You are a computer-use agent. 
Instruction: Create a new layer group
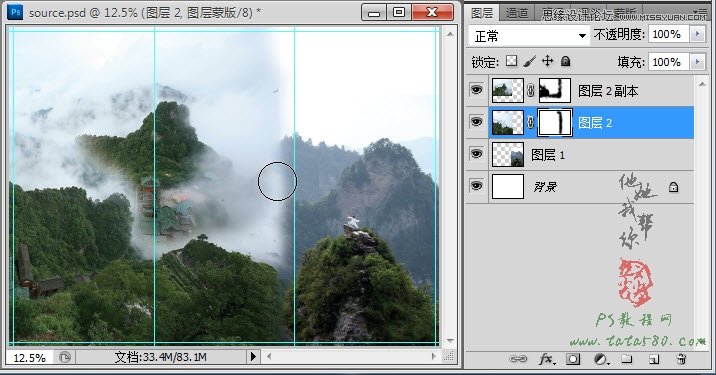[x=626, y=359]
